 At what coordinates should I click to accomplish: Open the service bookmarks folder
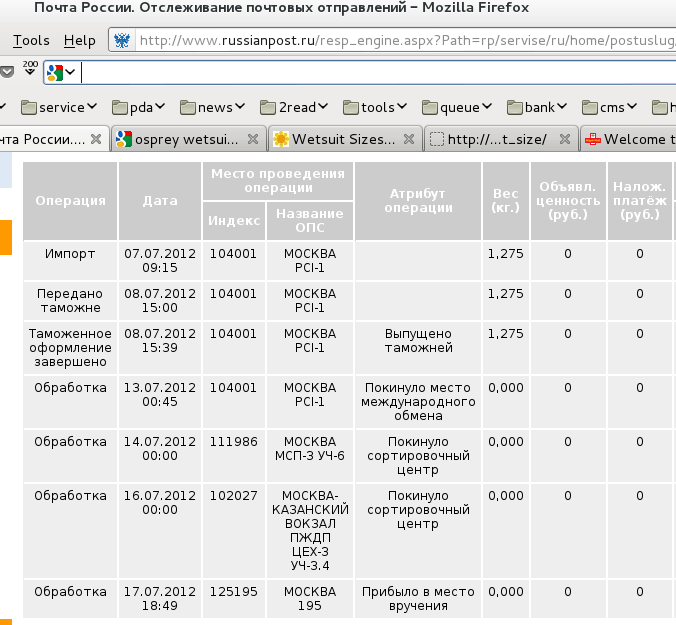pos(59,107)
